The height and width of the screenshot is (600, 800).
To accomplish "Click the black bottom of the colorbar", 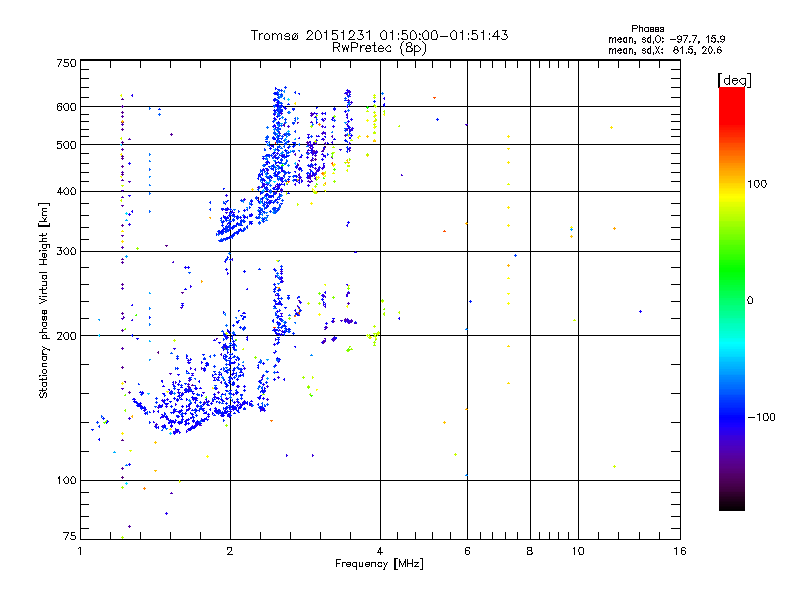I will tap(732, 503).
